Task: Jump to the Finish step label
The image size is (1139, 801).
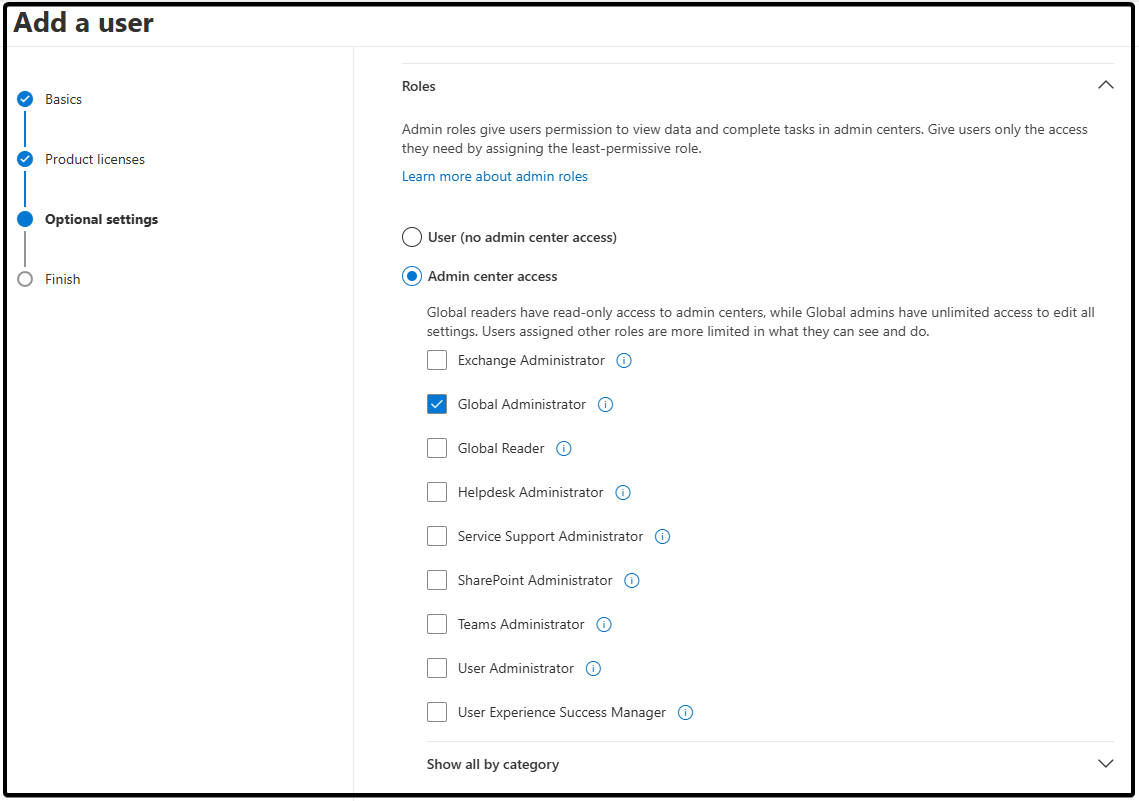Action: [x=62, y=280]
